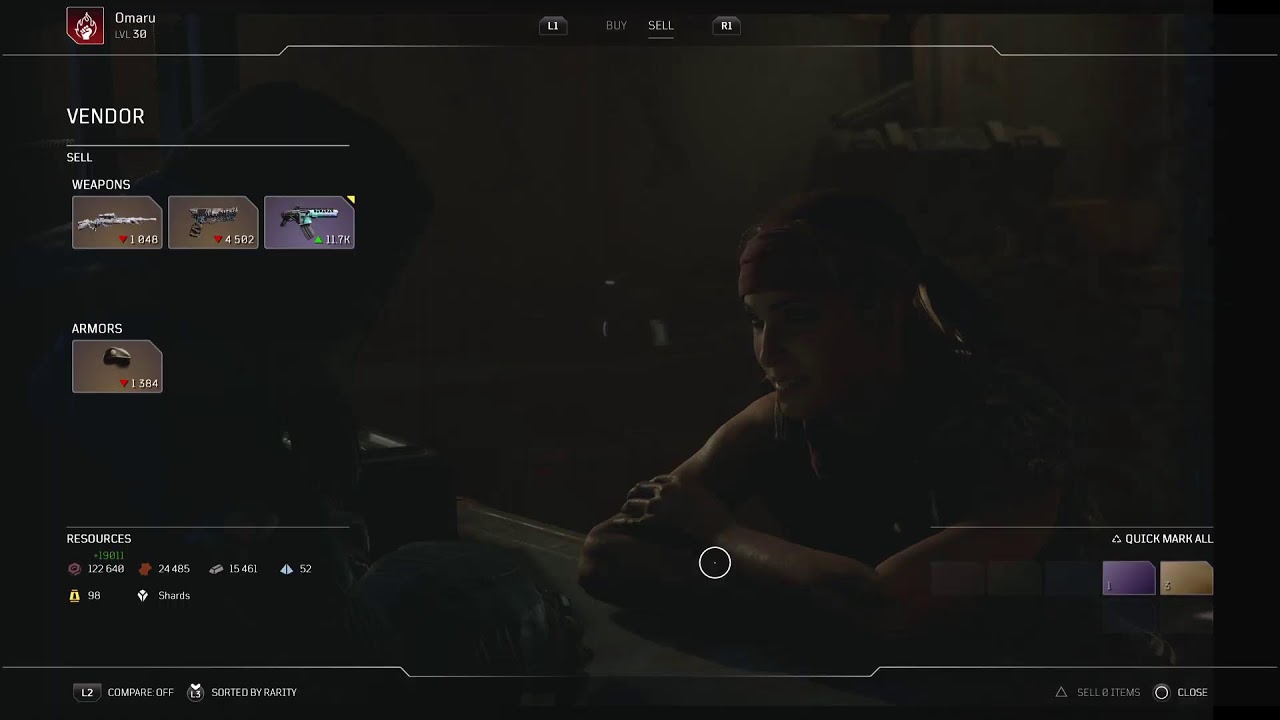Click the L3 stick prompt icon
This screenshot has width=1280, height=720.
(x=196, y=692)
